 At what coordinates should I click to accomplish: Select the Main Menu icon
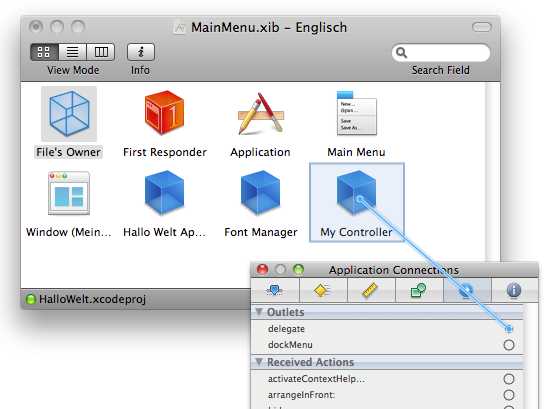point(356,113)
